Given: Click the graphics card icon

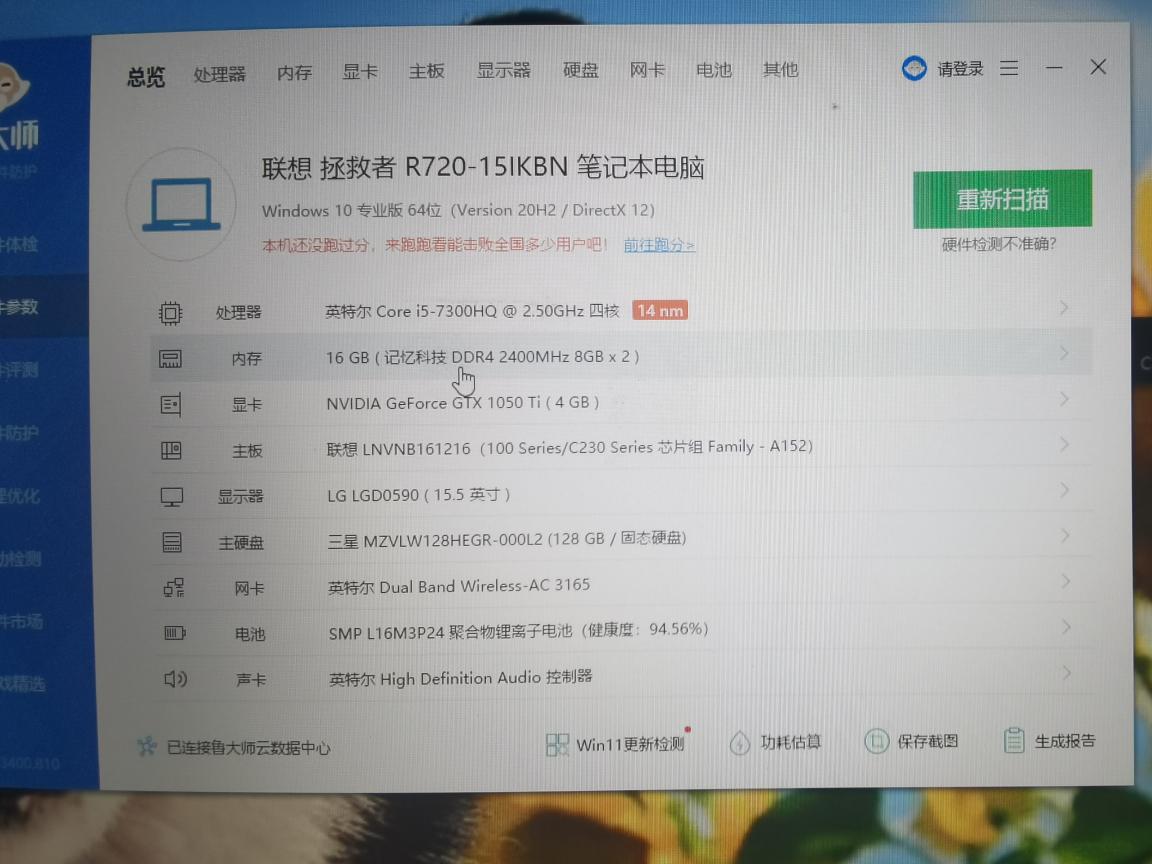Looking at the screenshot, I should click(x=170, y=405).
